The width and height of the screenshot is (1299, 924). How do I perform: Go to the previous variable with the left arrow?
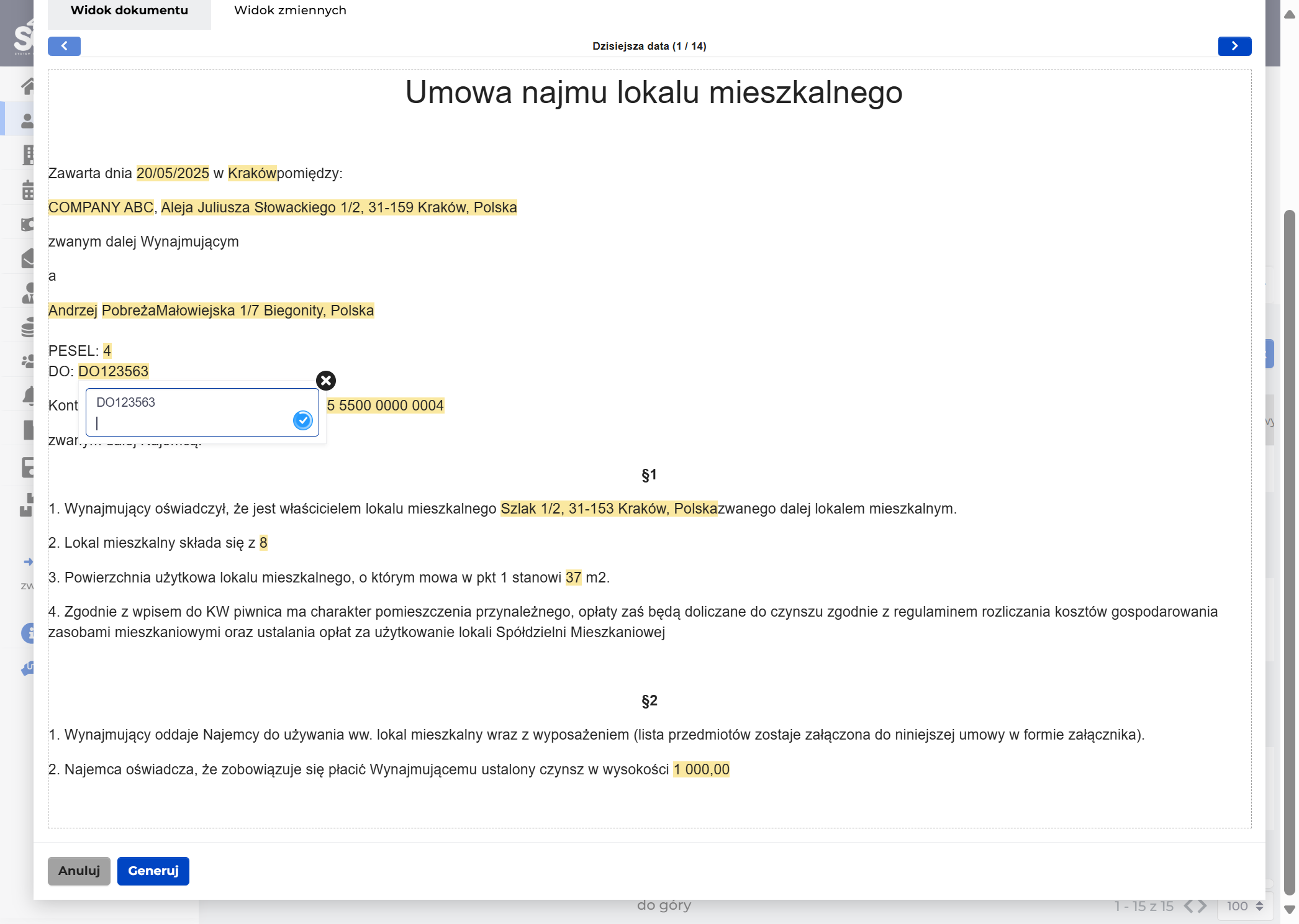[x=64, y=46]
